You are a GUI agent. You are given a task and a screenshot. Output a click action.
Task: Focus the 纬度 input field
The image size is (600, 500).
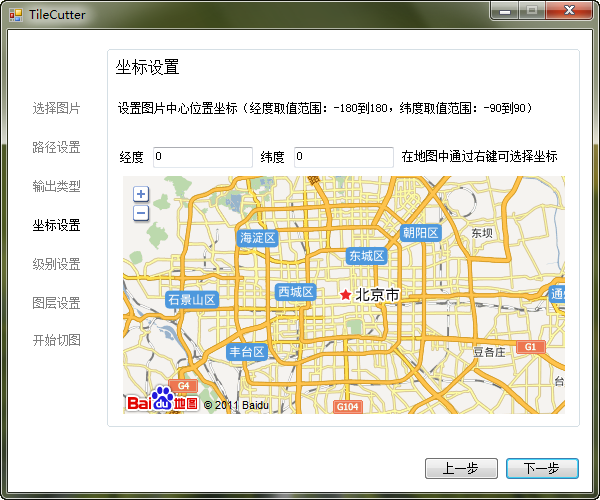tap(344, 157)
